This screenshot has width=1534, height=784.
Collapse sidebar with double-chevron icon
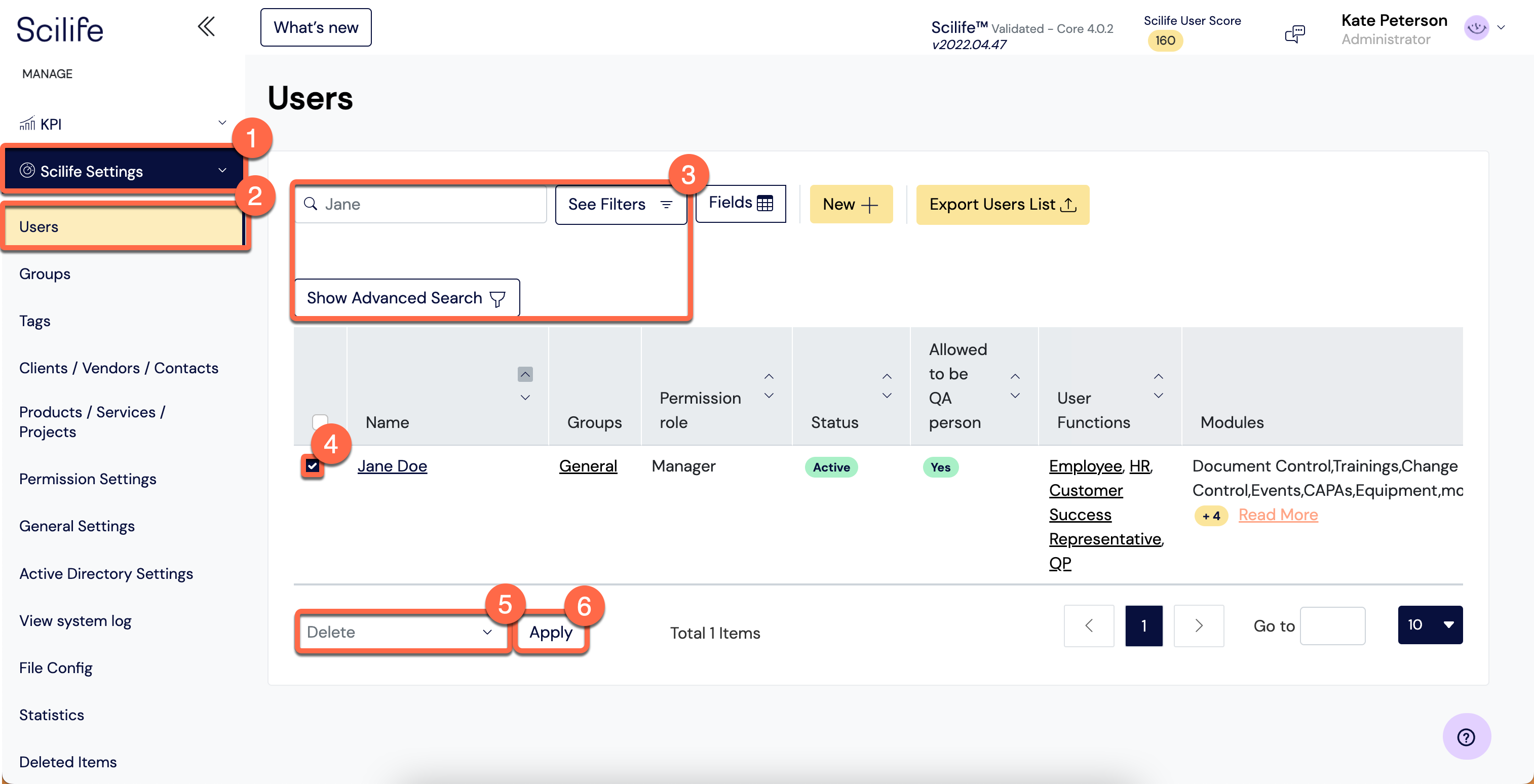pyautogui.click(x=206, y=27)
